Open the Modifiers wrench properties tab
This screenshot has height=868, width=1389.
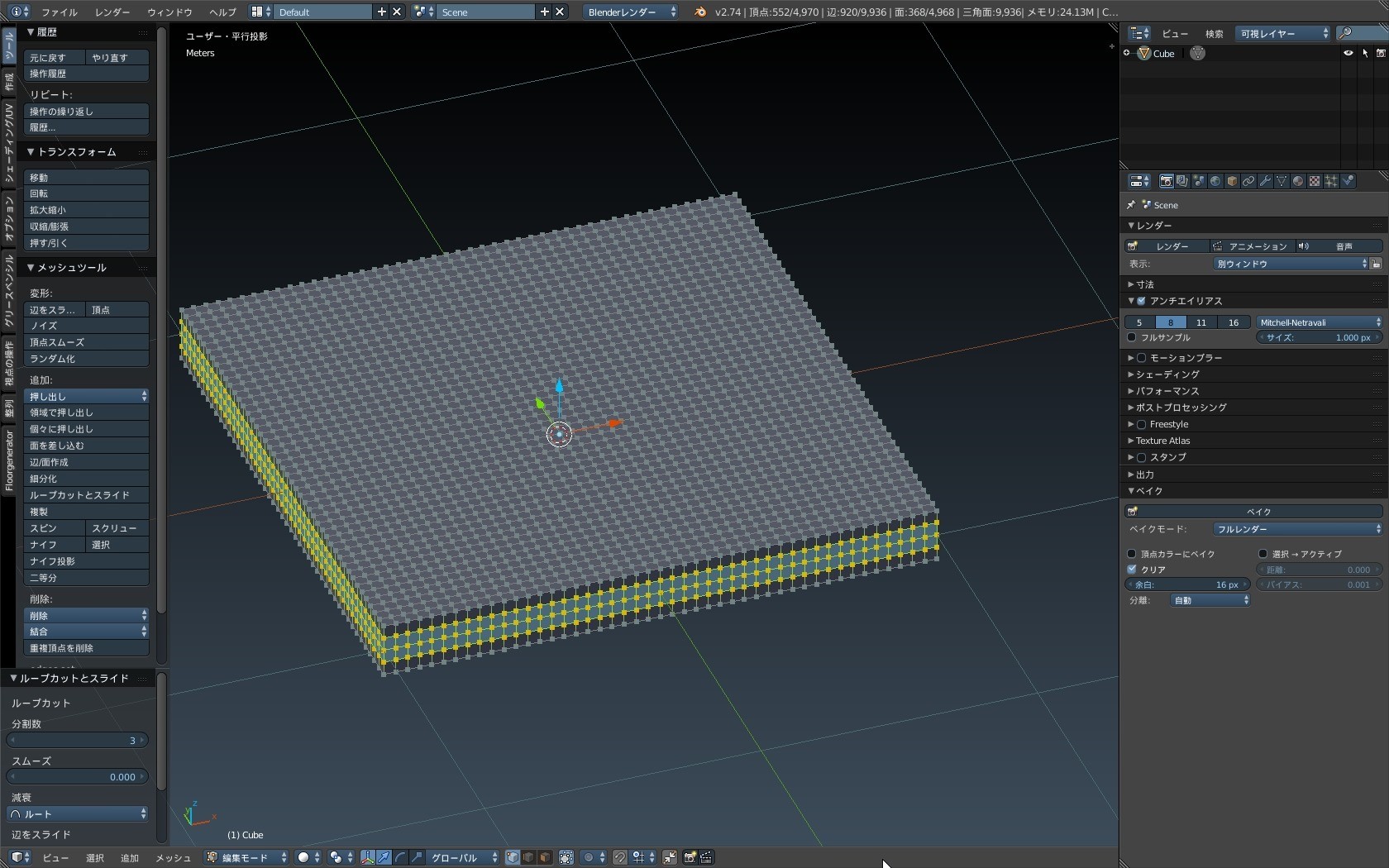tap(1265, 181)
